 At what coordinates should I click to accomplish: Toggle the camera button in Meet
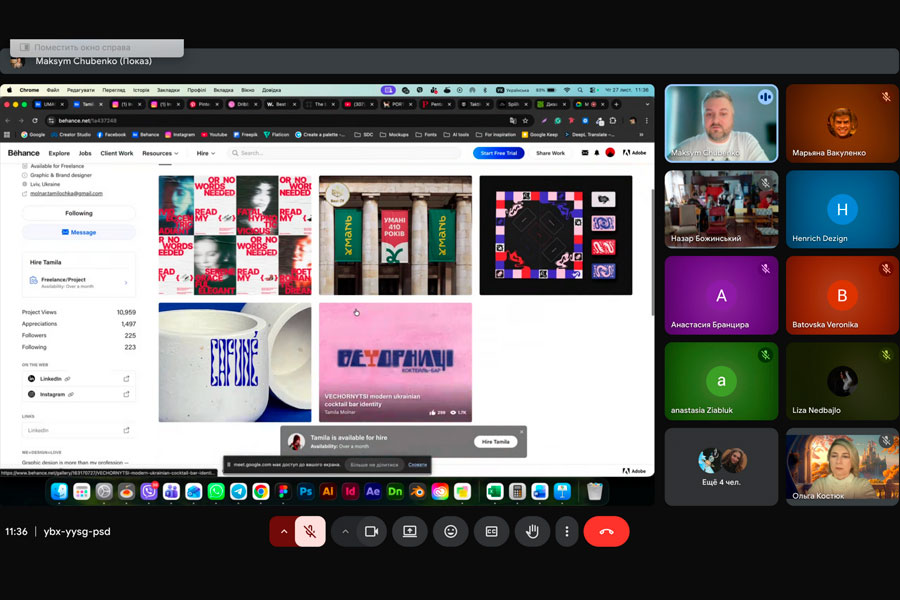point(371,532)
